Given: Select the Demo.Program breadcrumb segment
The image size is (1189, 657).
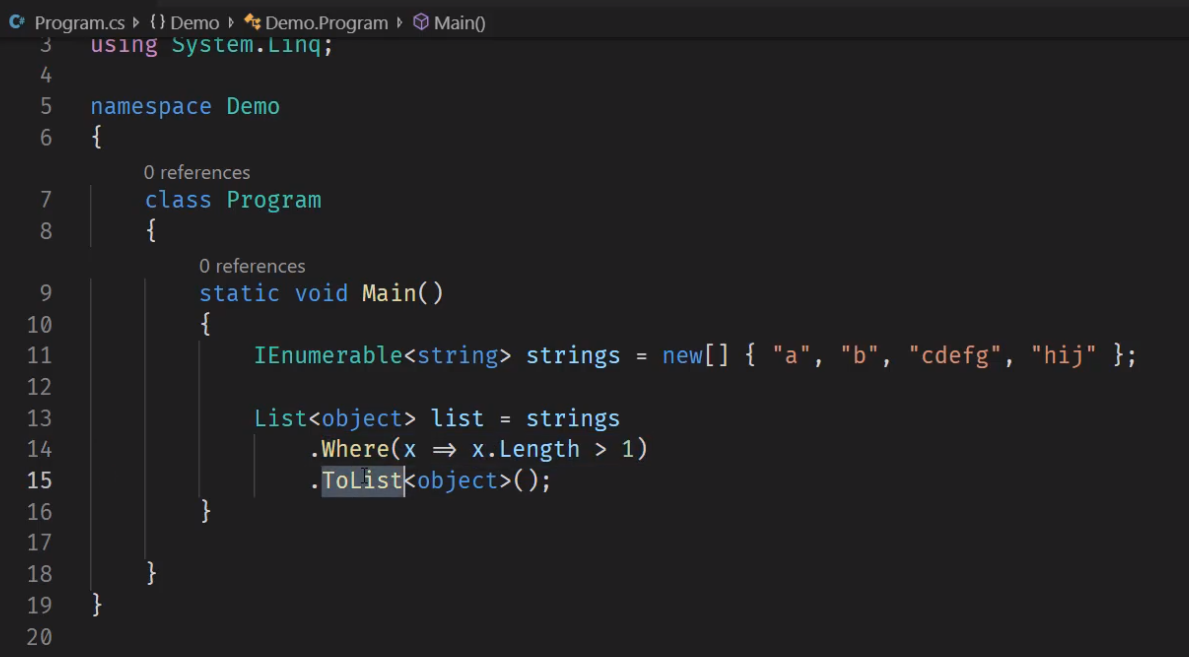Looking at the screenshot, I should (x=326, y=22).
